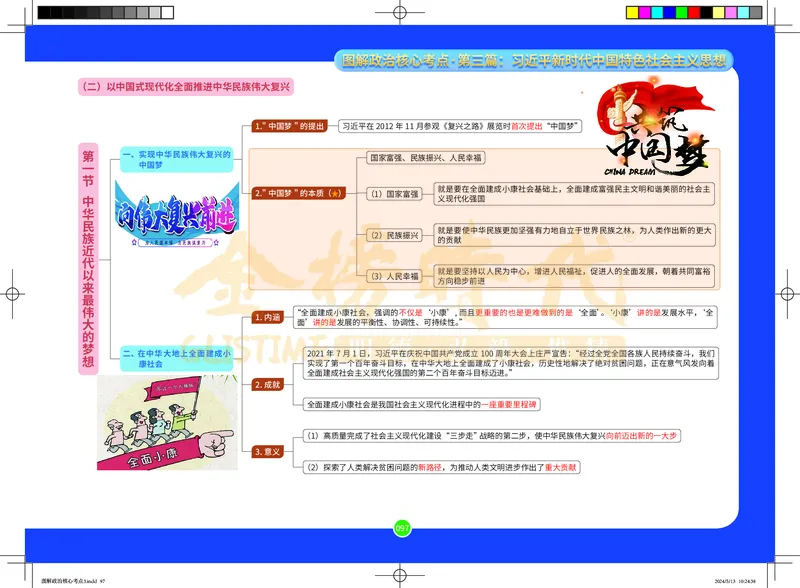The height and width of the screenshot is (588, 800).
Task: Click the top center registration crosshair mark
Action: (400, 13)
